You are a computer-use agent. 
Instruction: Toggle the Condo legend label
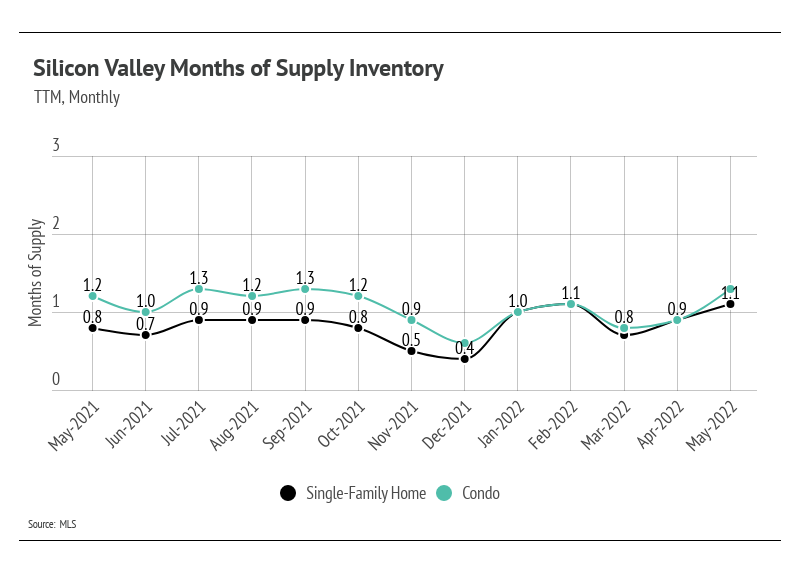tap(481, 493)
